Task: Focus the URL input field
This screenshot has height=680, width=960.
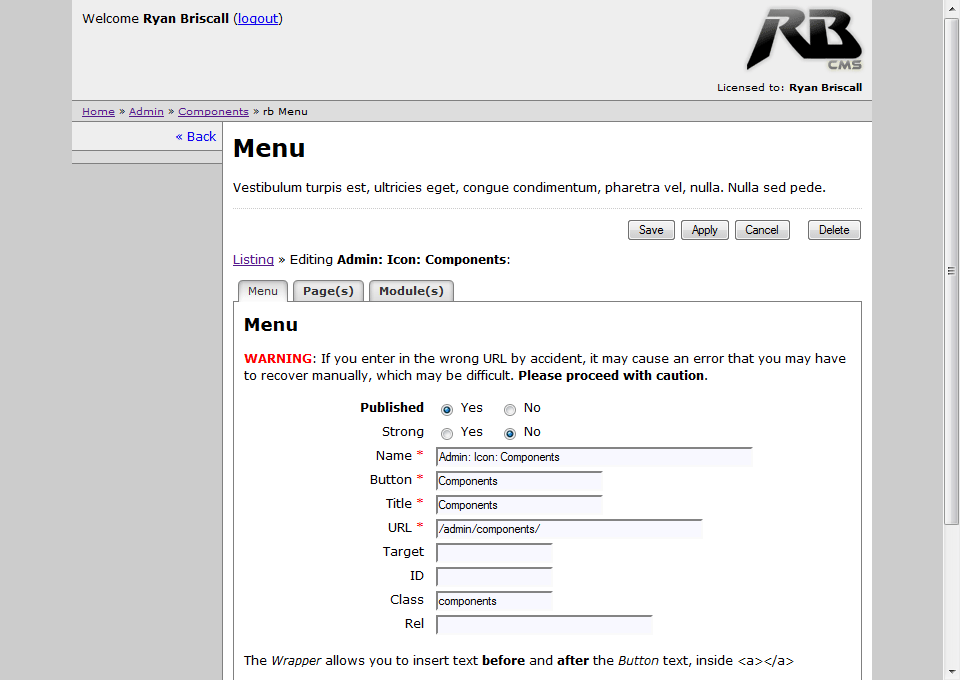Action: point(569,529)
